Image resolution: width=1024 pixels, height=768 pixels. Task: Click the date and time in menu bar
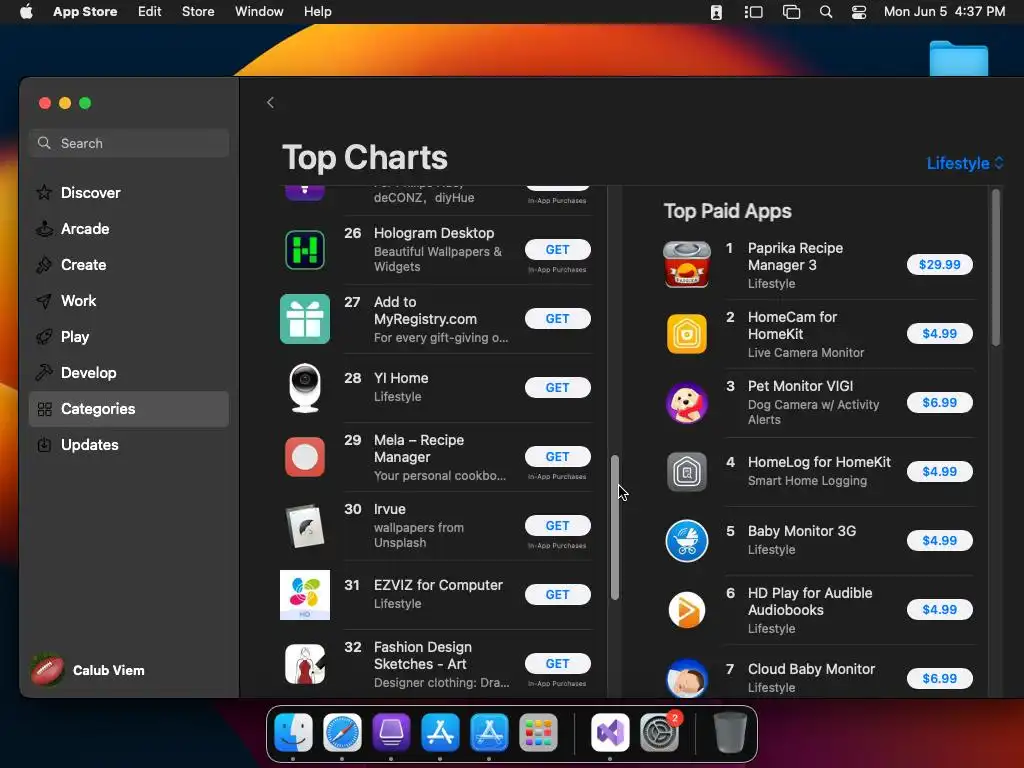pyautogui.click(x=944, y=12)
